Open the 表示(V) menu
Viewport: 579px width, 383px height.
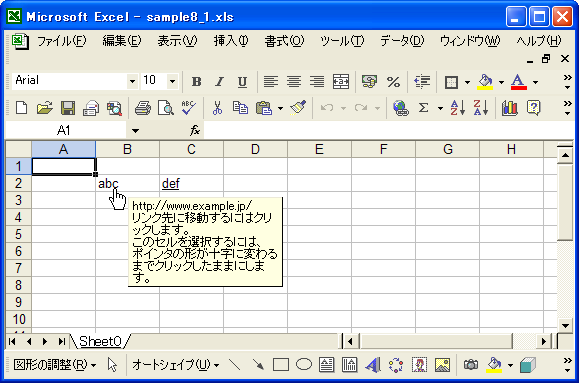[177, 41]
